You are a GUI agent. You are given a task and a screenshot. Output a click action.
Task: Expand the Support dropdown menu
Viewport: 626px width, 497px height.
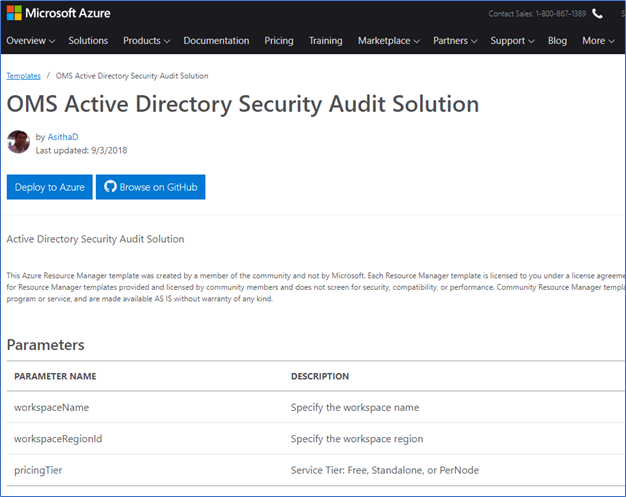point(512,41)
